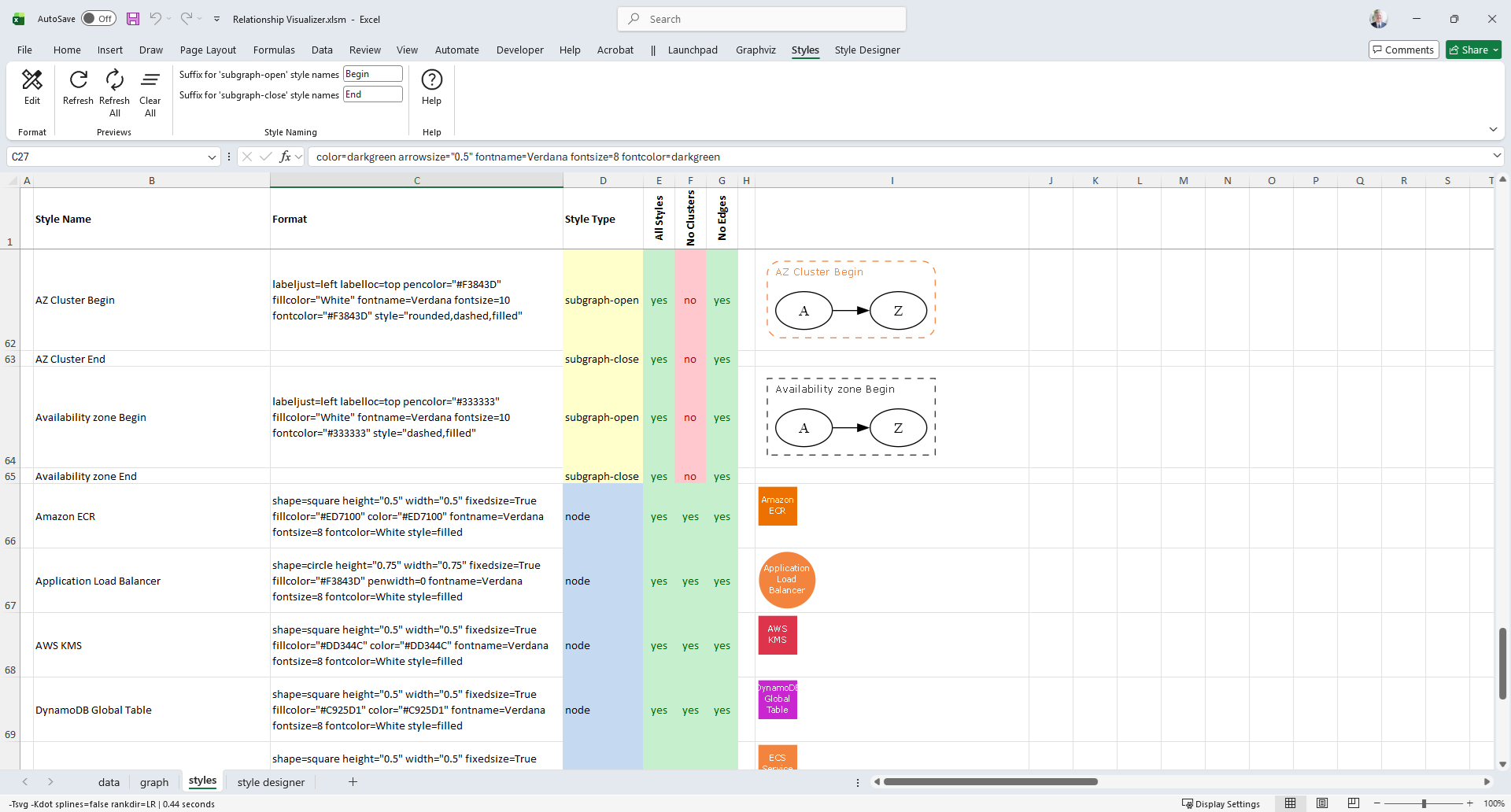Click the subgraph-open suffix 'Begin' field

click(373, 74)
